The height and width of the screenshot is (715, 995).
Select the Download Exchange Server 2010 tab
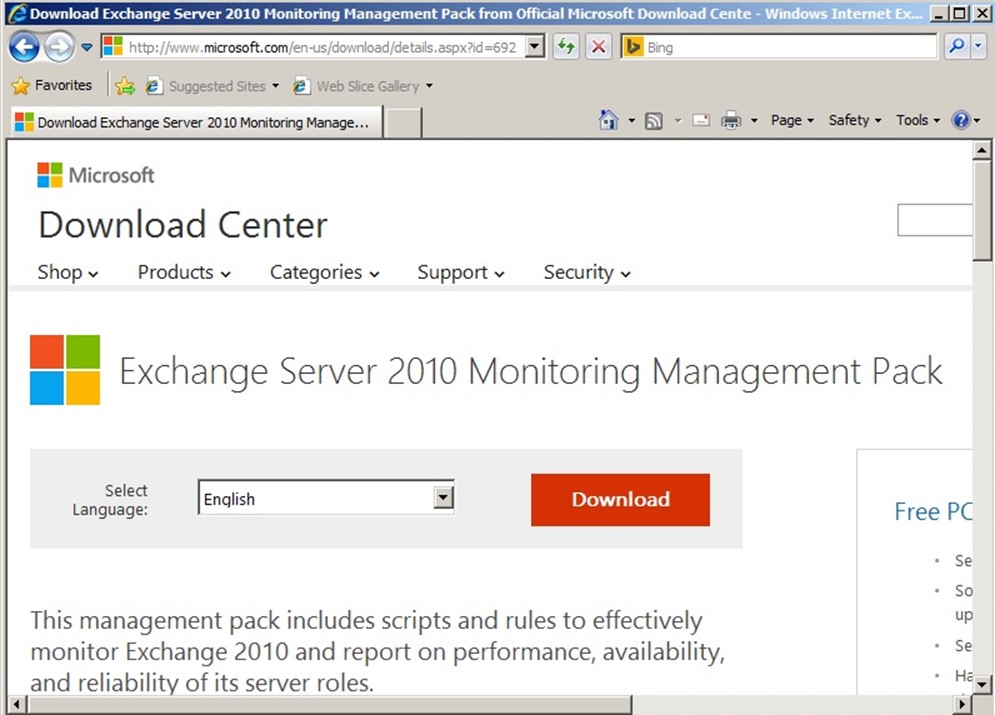[x=197, y=122]
